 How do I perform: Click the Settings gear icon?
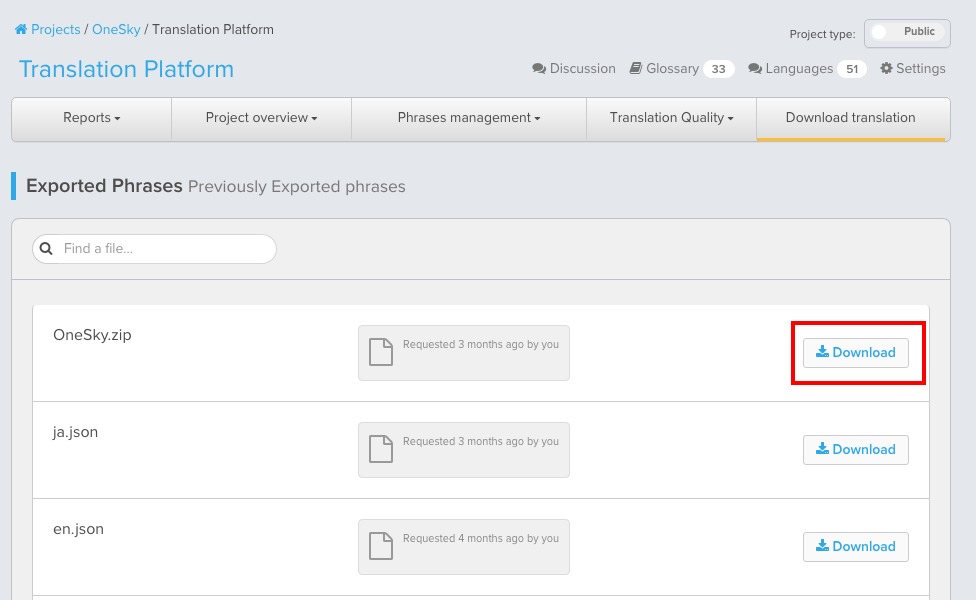pos(886,68)
